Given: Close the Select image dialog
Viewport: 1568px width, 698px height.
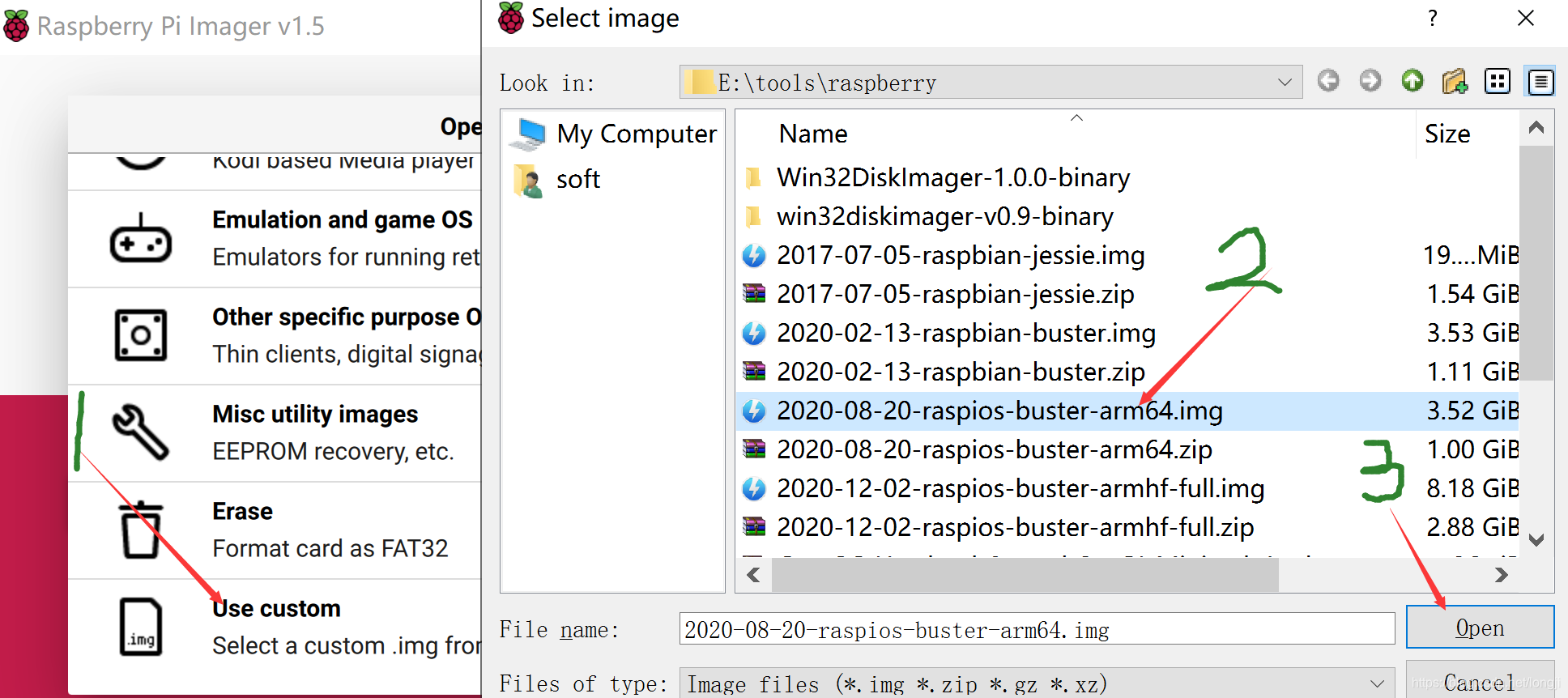Looking at the screenshot, I should (x=1526, y=18).
